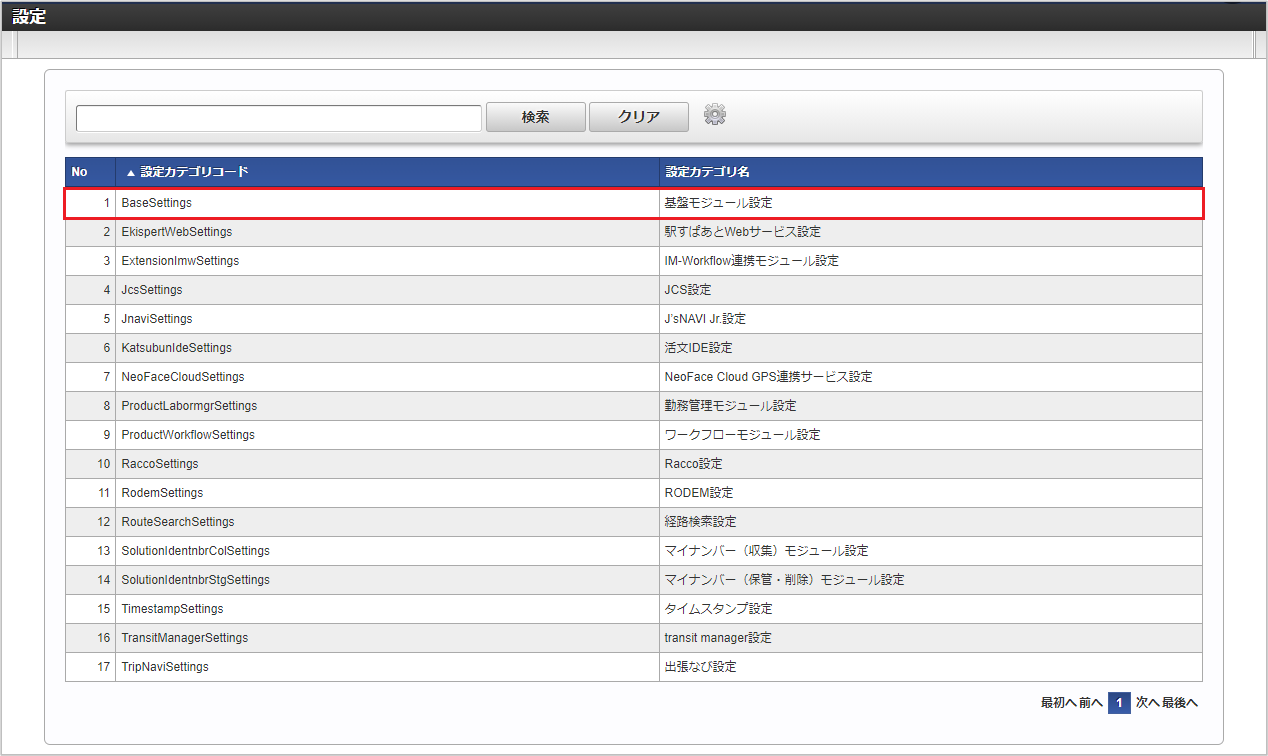Choose the ProductLabormgrSettings row
The image size is (1268, 756).
click(x=634, y=406)
